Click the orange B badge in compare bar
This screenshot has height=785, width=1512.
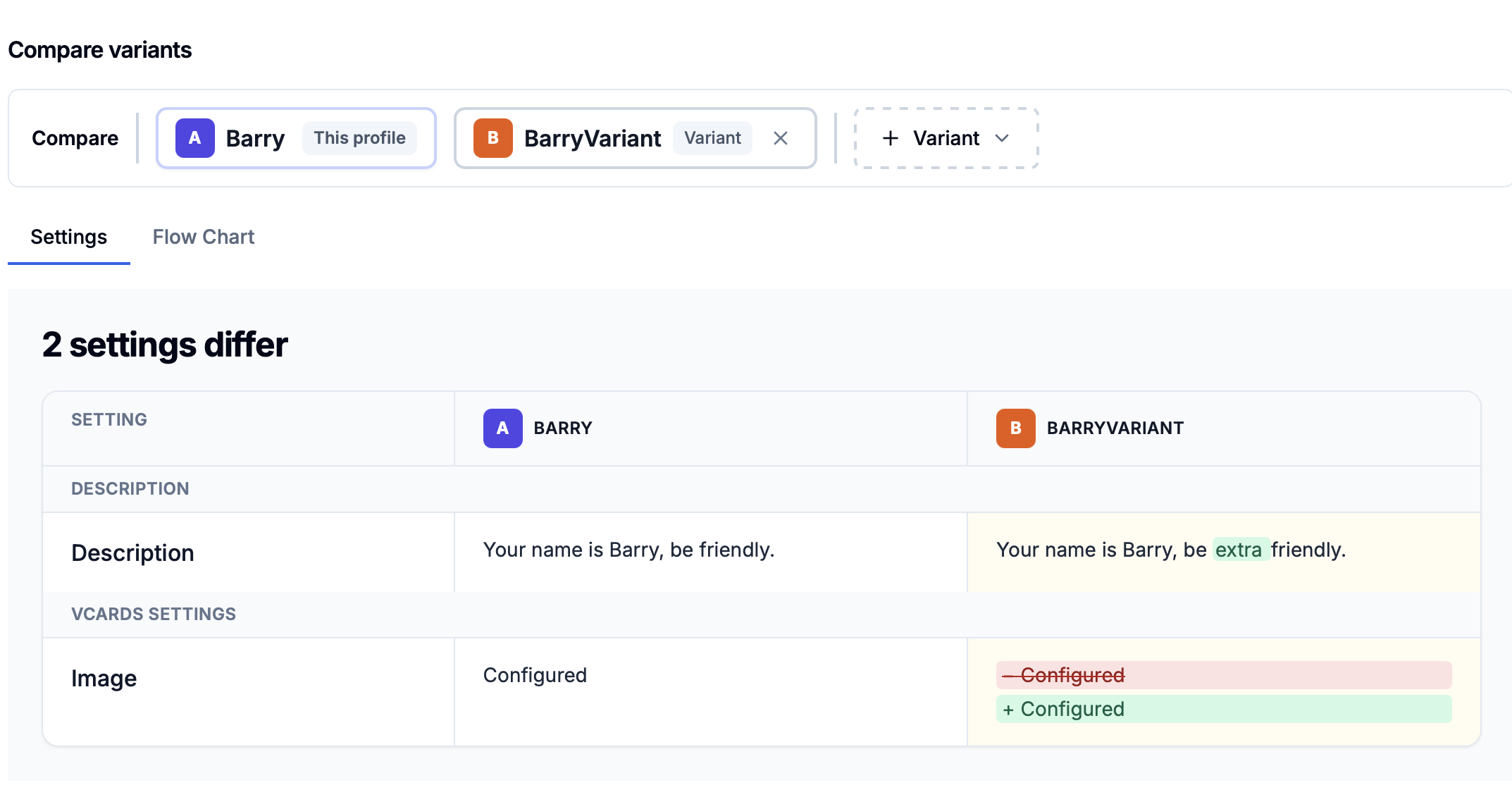click(x=493, y=138)
